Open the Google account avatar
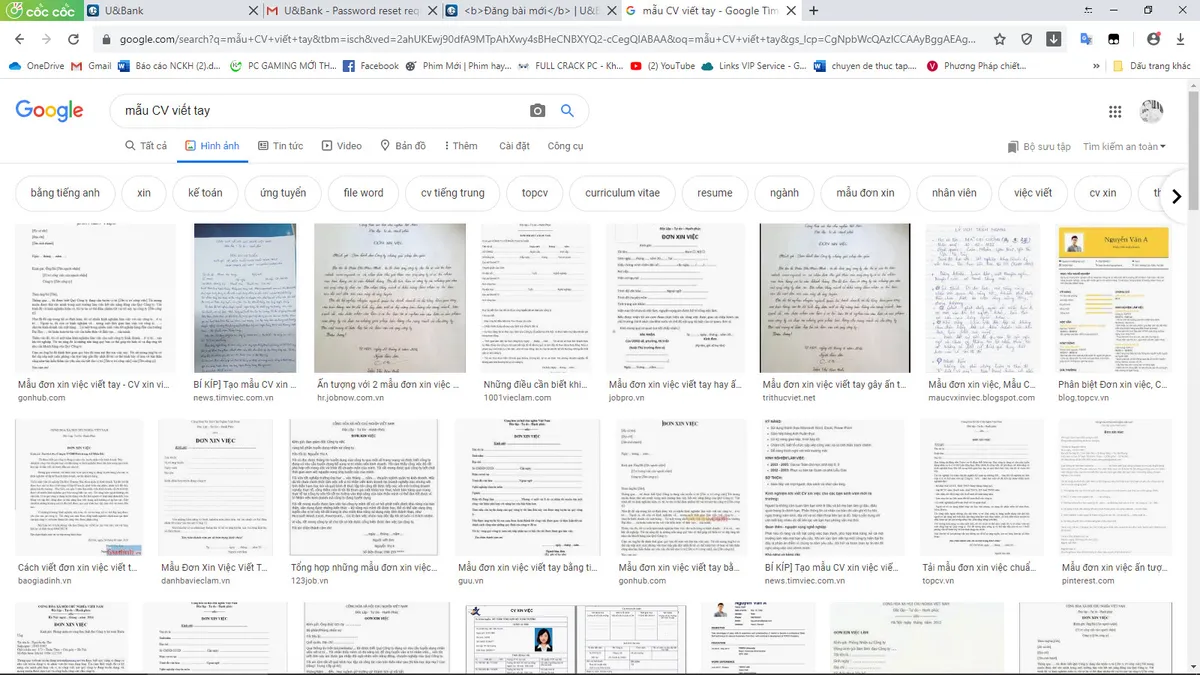This screenshot has width=1200, height=675. [x=1152, y=111]
